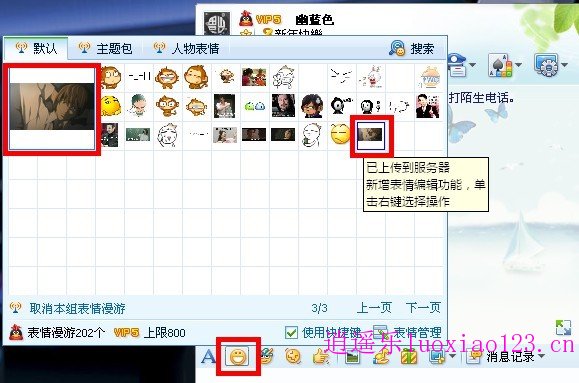Insert the steaming bowl emoticon

click(x=429, y=78)
